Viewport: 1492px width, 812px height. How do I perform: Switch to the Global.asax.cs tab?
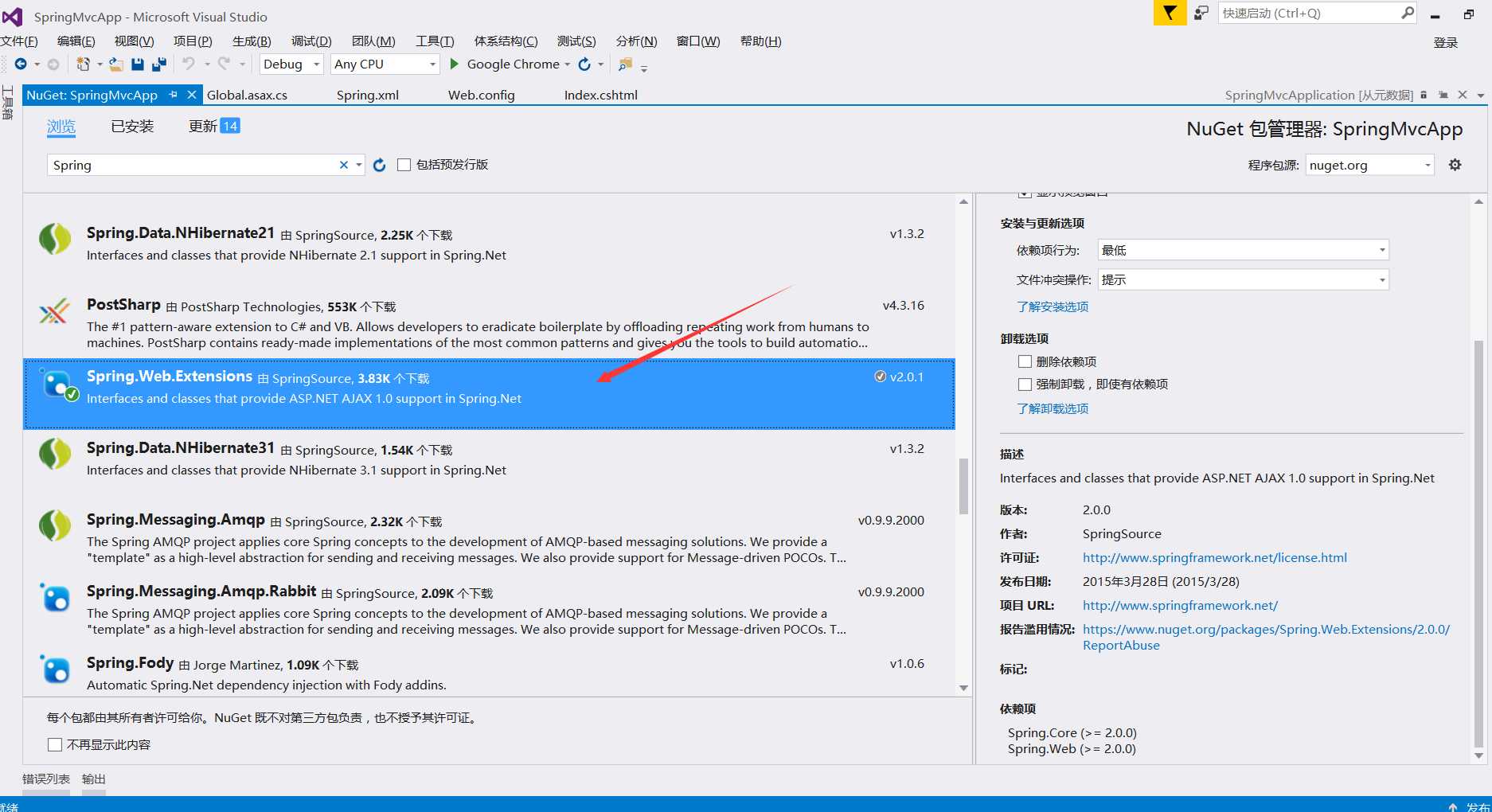[x=247, y=95]
